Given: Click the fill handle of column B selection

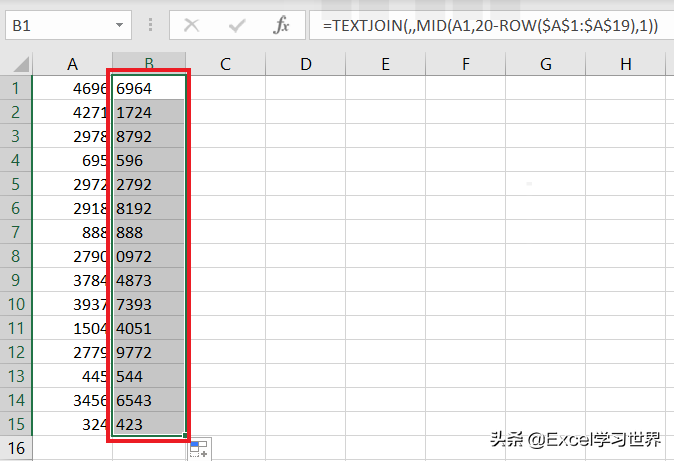Looking at the screenshot, I should coord(185,436).
